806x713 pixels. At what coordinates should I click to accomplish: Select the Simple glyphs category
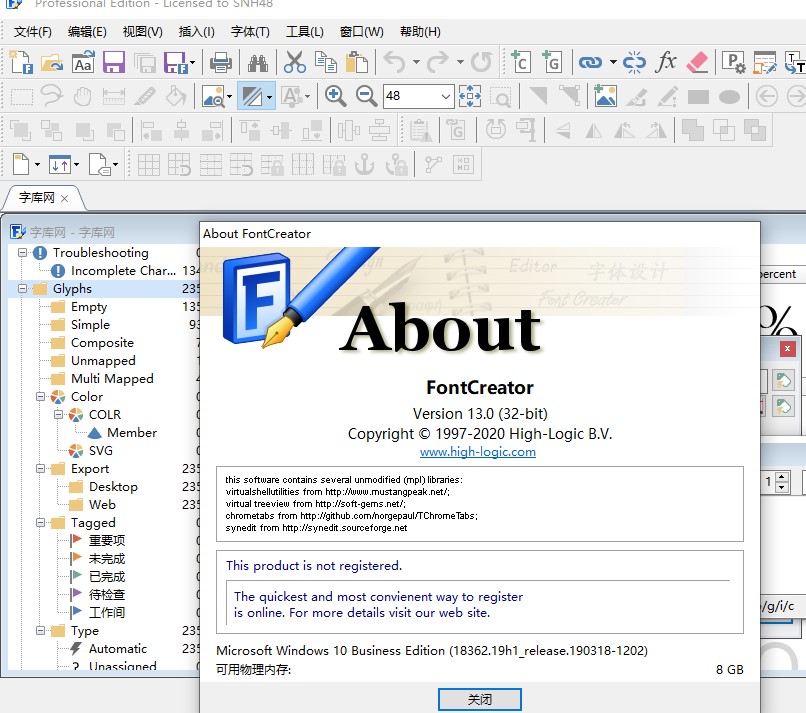90,325
